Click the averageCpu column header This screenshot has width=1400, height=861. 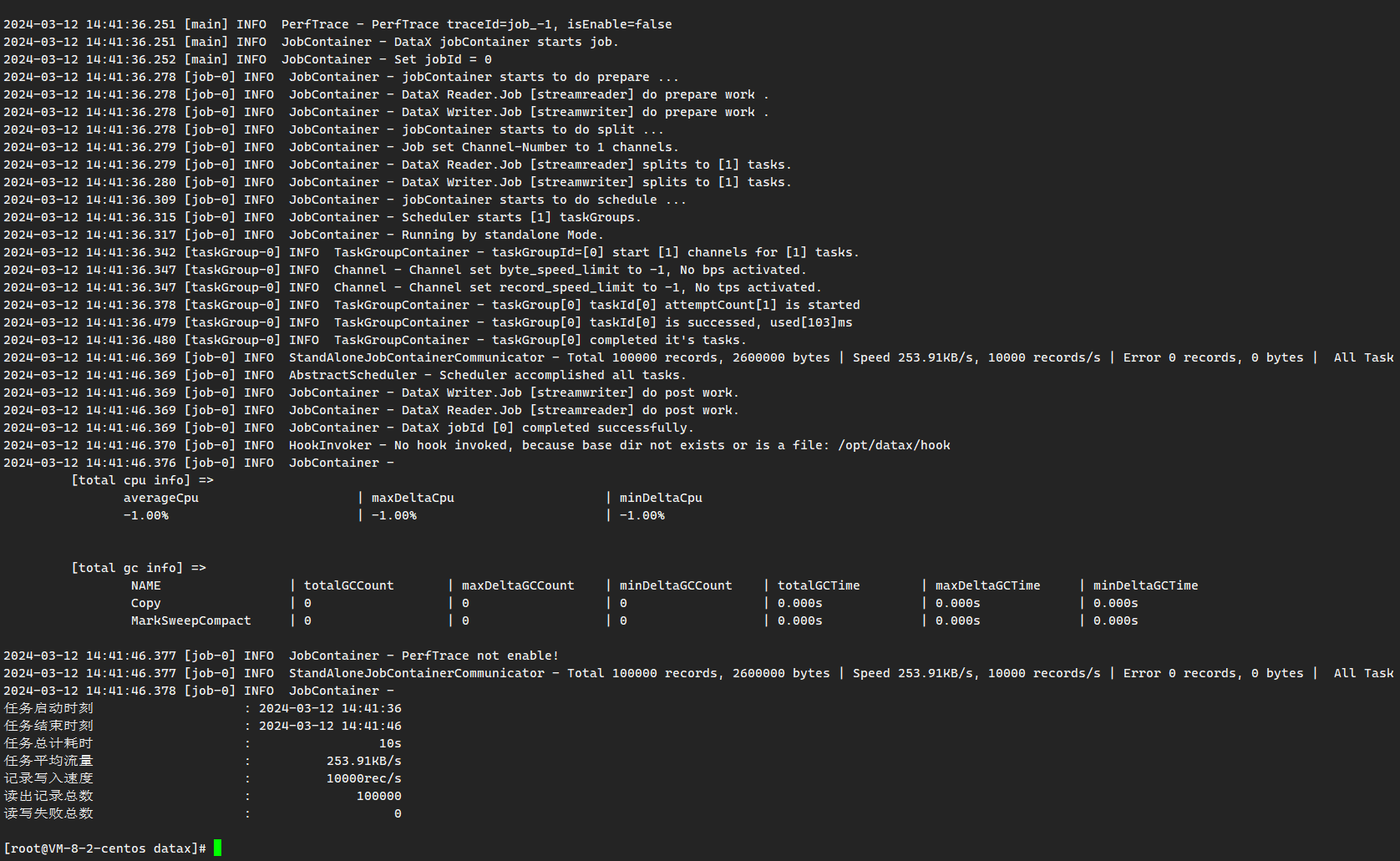point(161,498)
